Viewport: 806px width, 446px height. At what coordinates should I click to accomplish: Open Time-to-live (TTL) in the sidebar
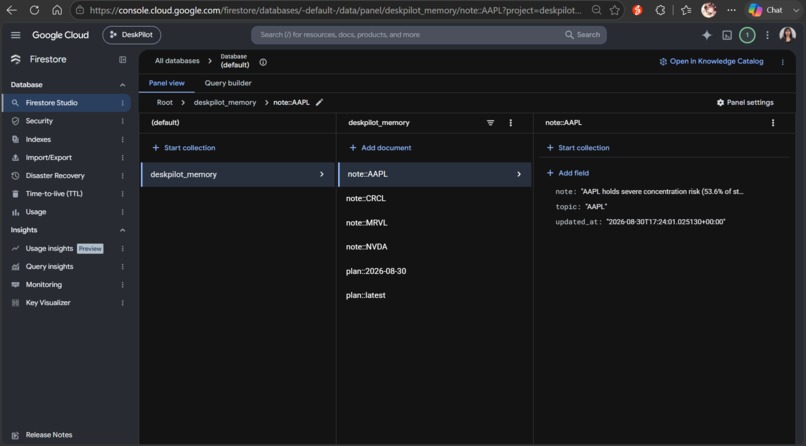pyautogui.click(x=54, y=194)
